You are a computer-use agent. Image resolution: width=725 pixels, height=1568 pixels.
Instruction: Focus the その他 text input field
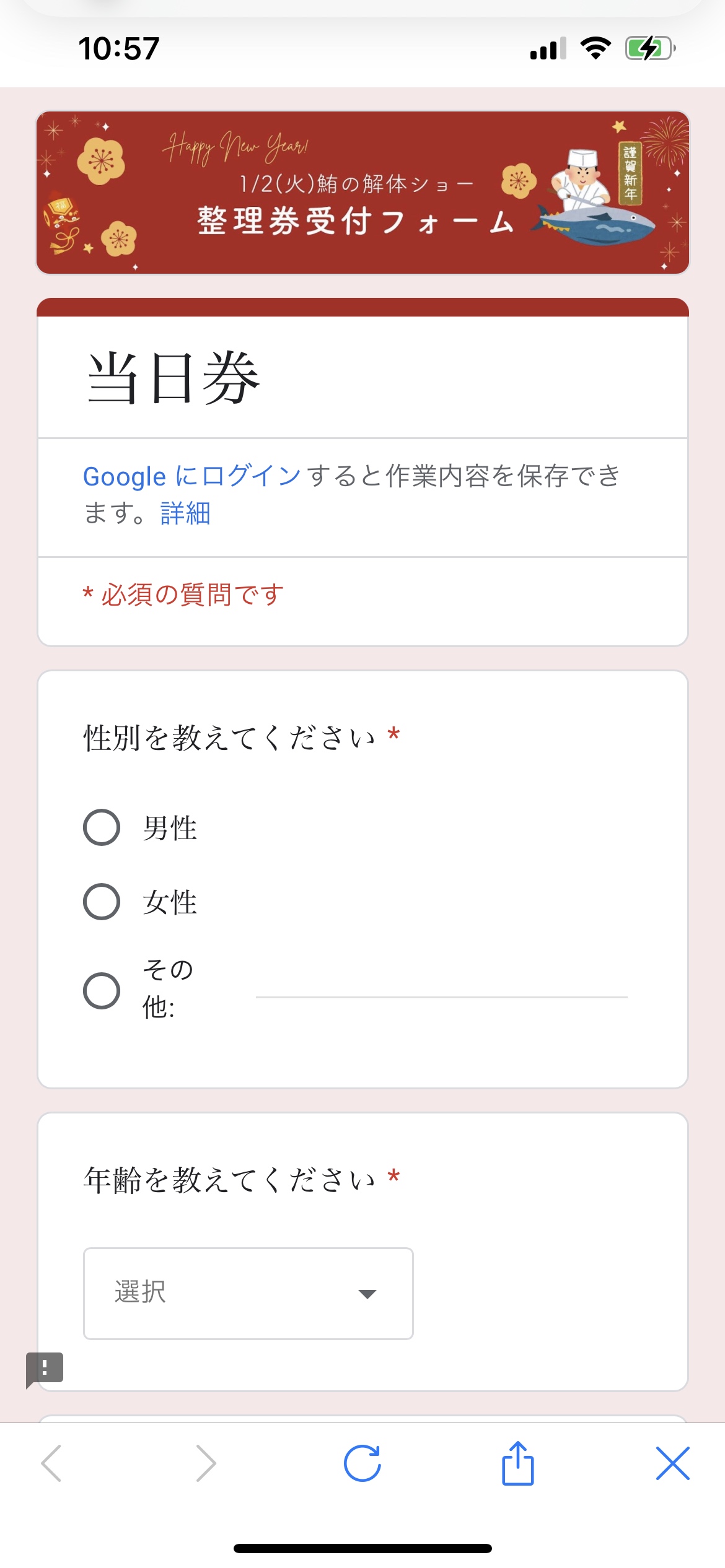pyautogui.click(x=441, y=985)
